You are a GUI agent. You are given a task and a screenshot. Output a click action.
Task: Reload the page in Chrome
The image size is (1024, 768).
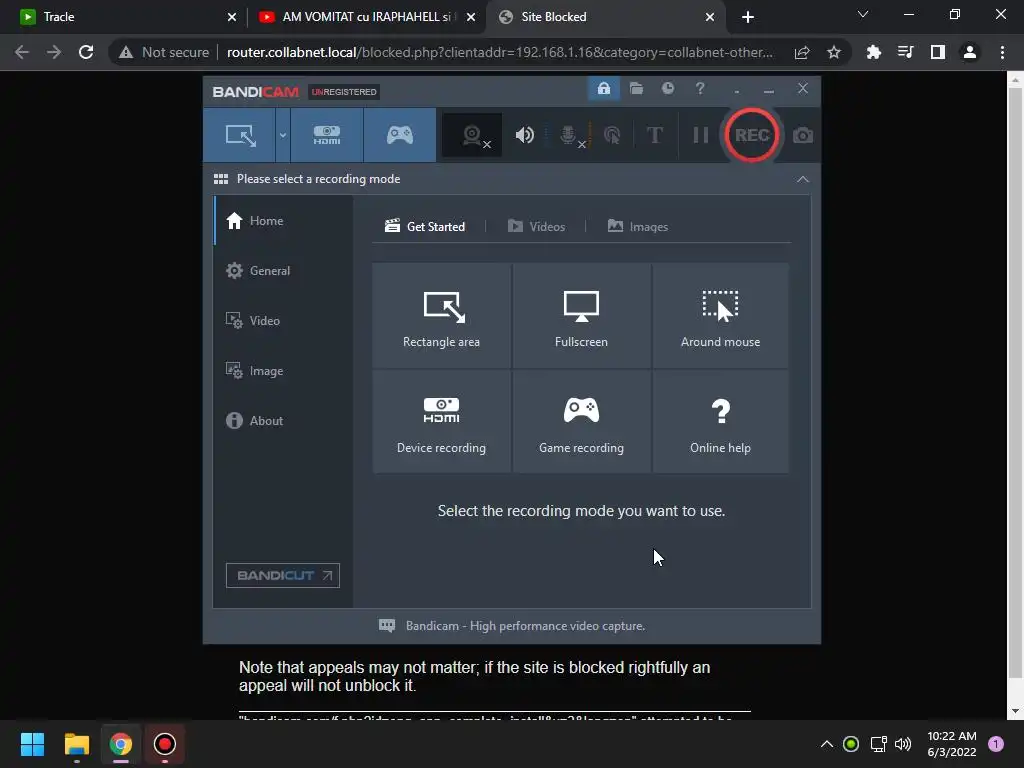pyautogui.click(x=86, y=52)
